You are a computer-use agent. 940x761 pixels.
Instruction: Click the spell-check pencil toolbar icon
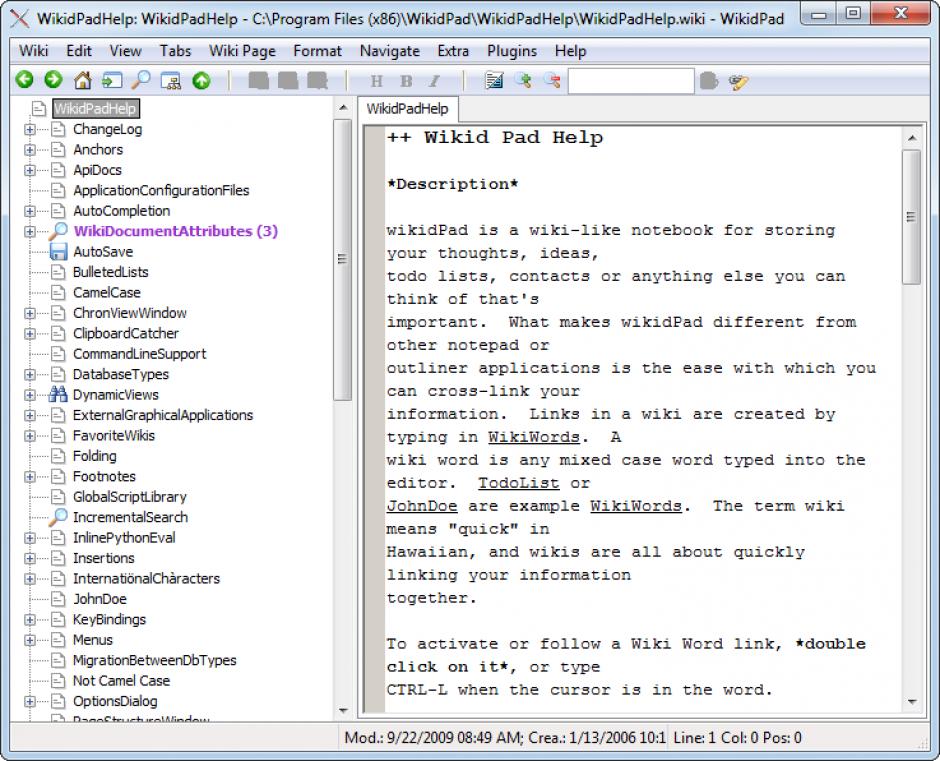[x=739, y=81]
